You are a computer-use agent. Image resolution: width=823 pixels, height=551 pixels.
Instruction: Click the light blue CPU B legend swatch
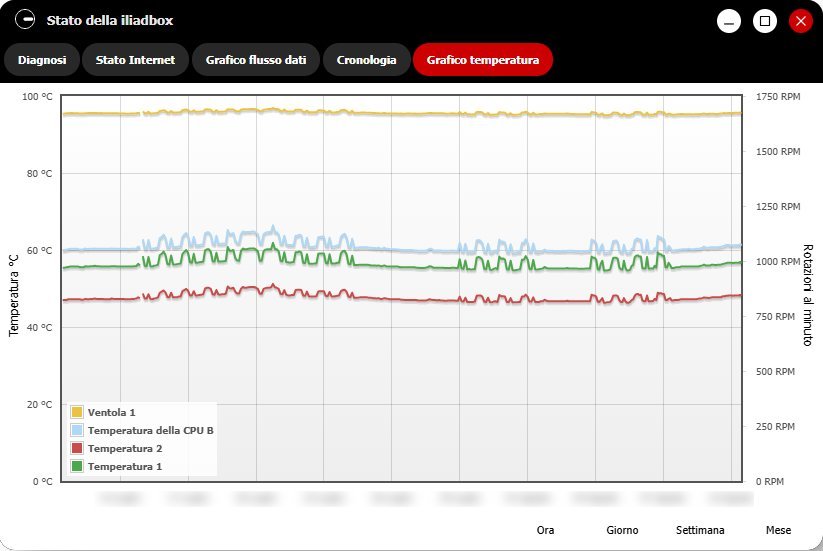tap(76, 430)
